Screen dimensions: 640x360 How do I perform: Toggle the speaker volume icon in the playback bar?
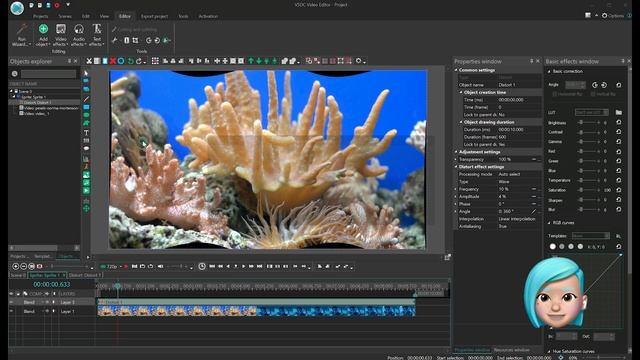click(160, 266)
